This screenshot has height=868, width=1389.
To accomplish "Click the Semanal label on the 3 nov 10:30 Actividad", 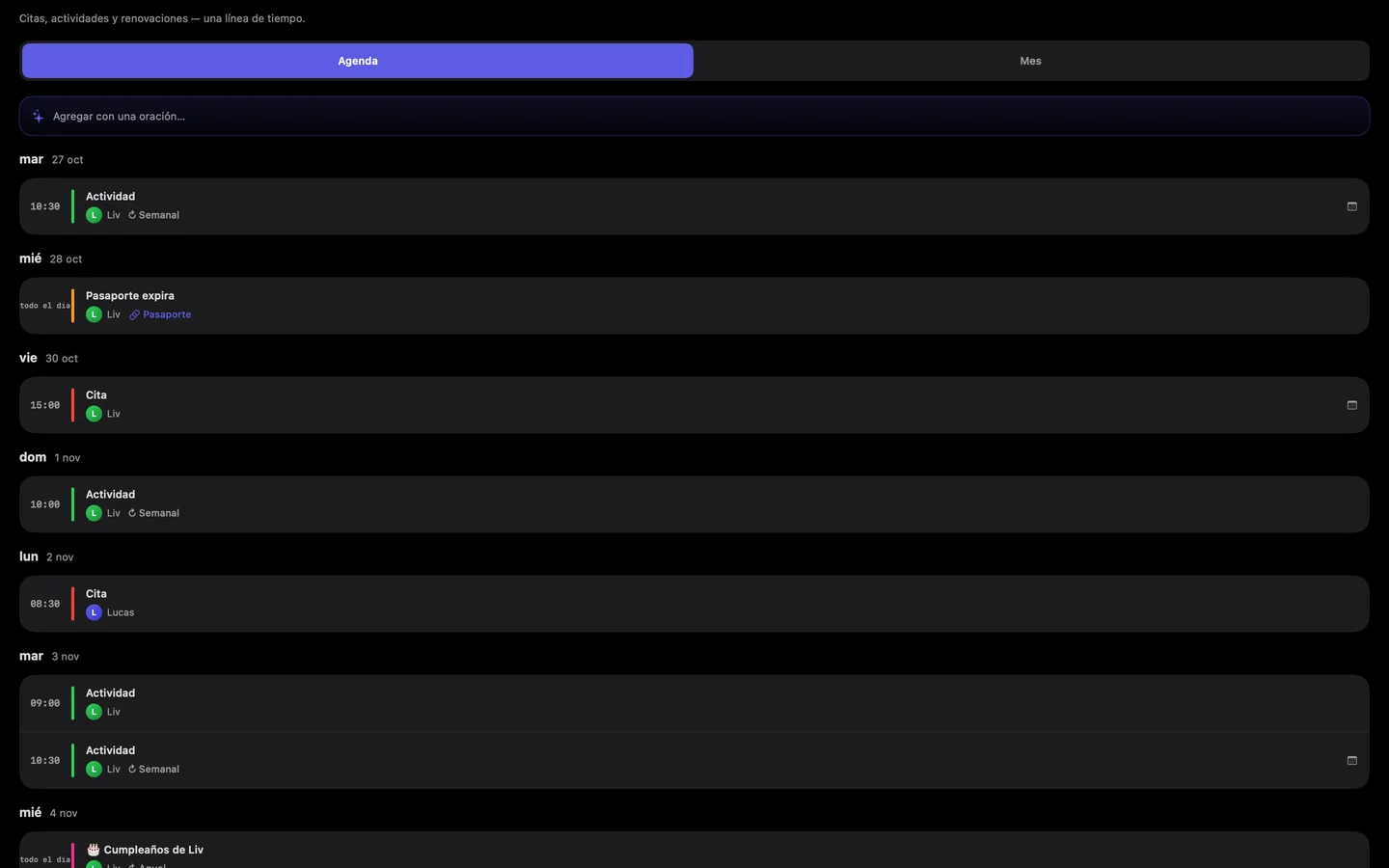I will point(159,769).
